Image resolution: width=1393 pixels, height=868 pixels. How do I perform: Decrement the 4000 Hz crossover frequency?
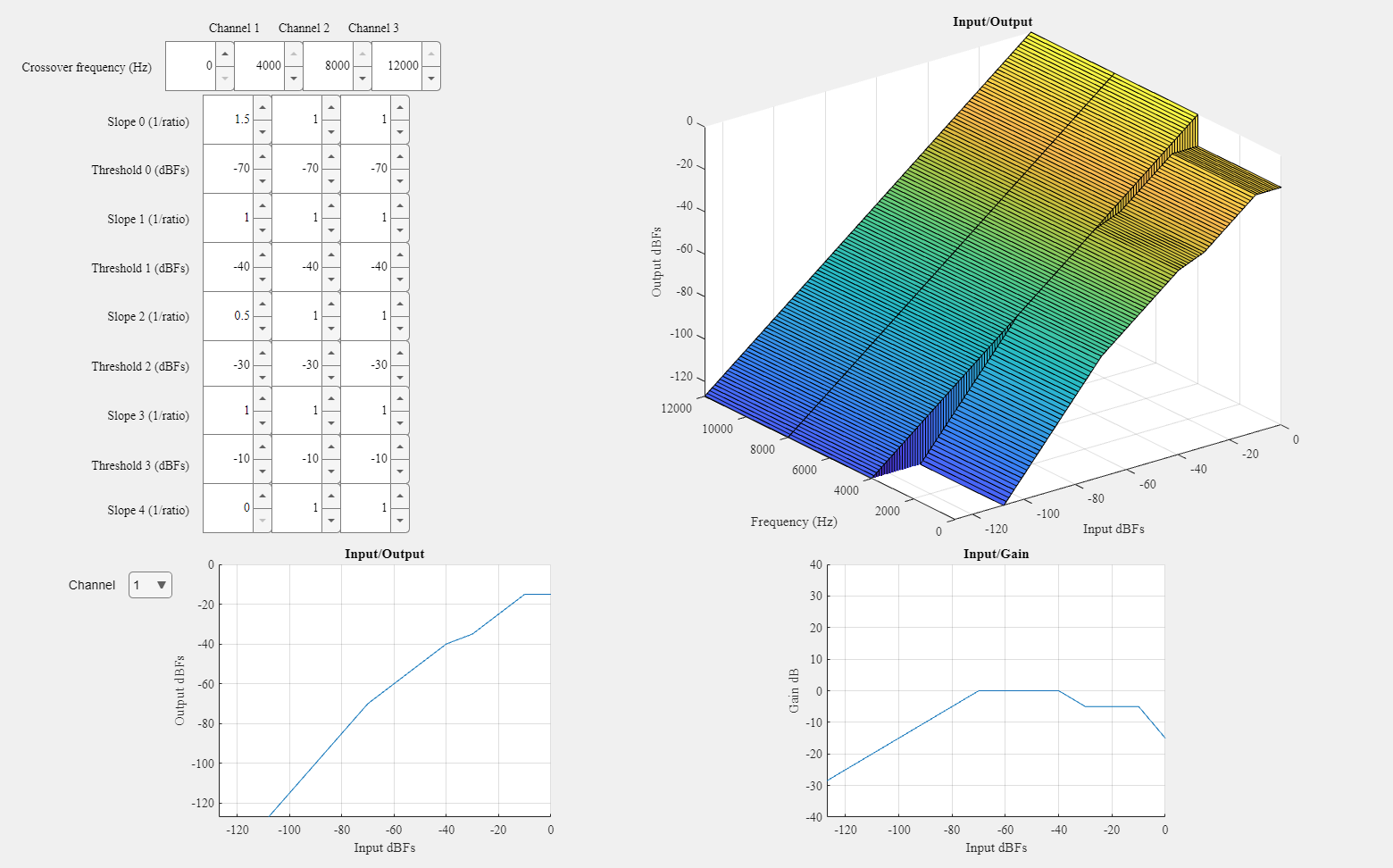tap(294, 79)
